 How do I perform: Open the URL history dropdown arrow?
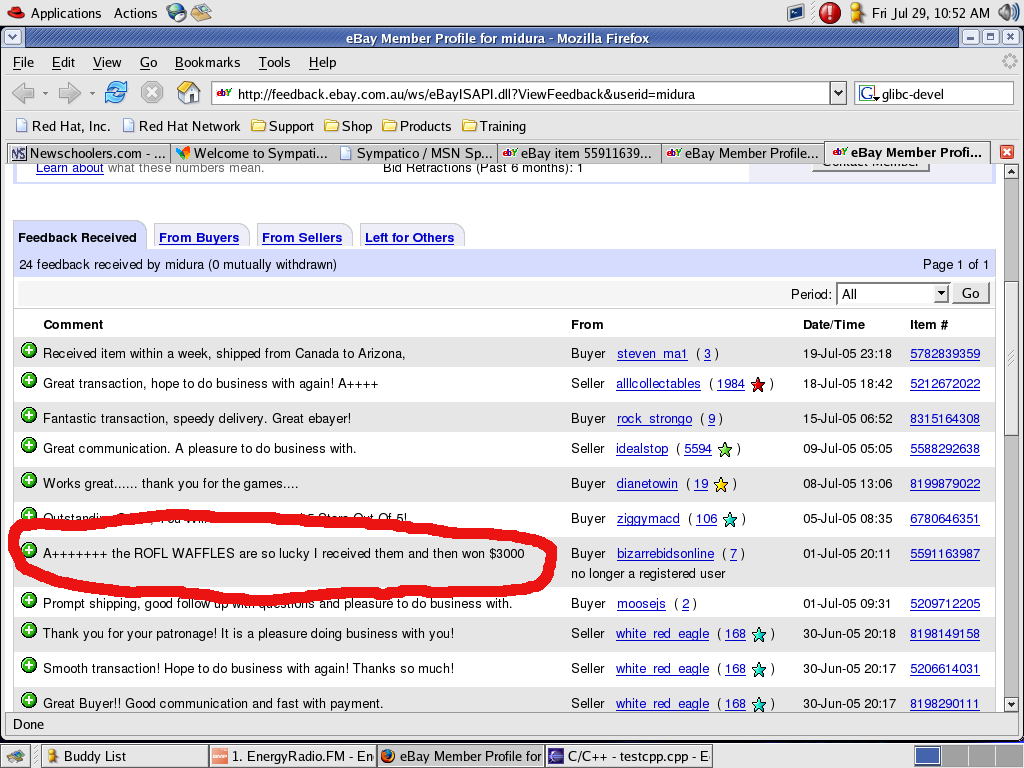[838, 94]
